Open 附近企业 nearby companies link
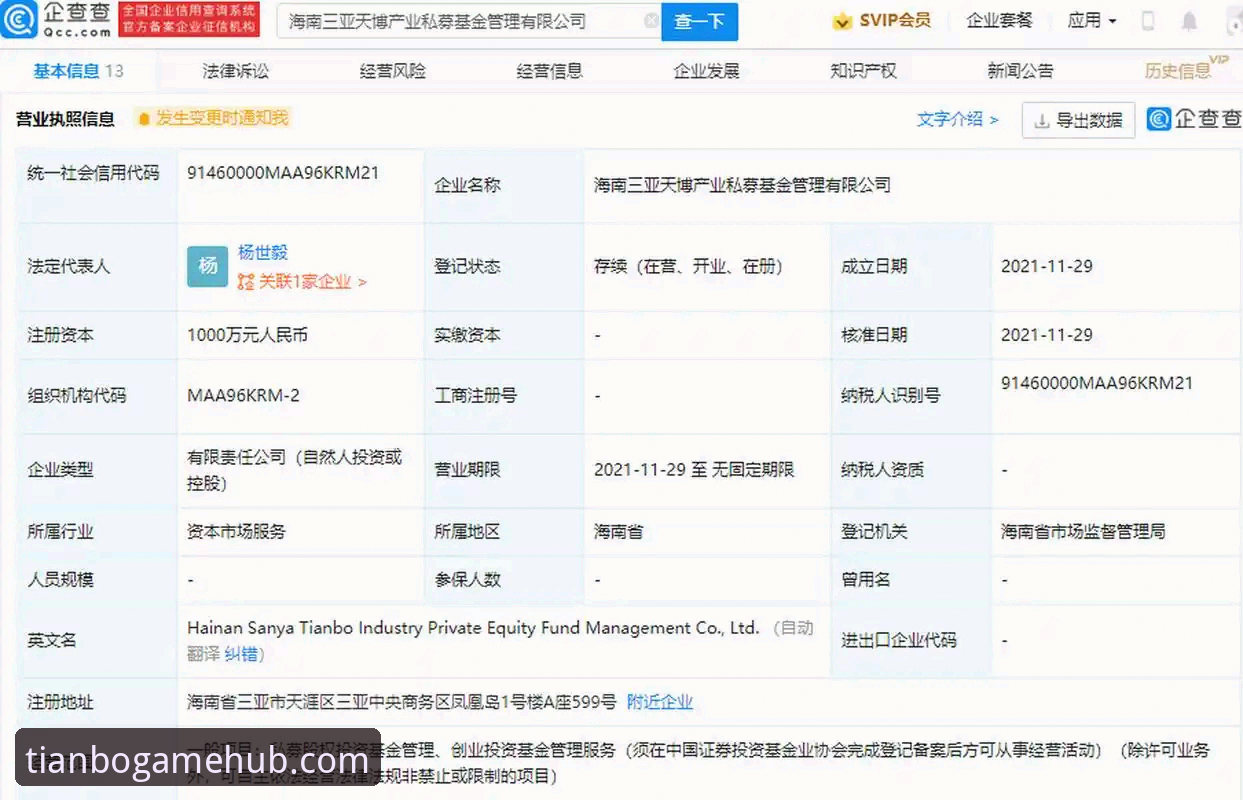1243x800 pixels. [660, 703]
